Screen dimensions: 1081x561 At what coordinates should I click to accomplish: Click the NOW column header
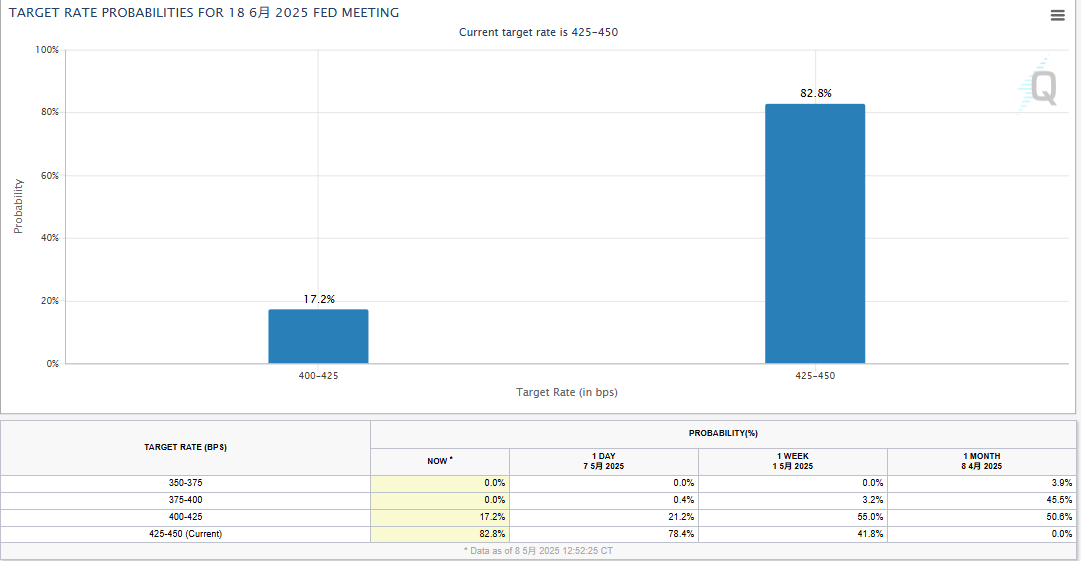440,461
